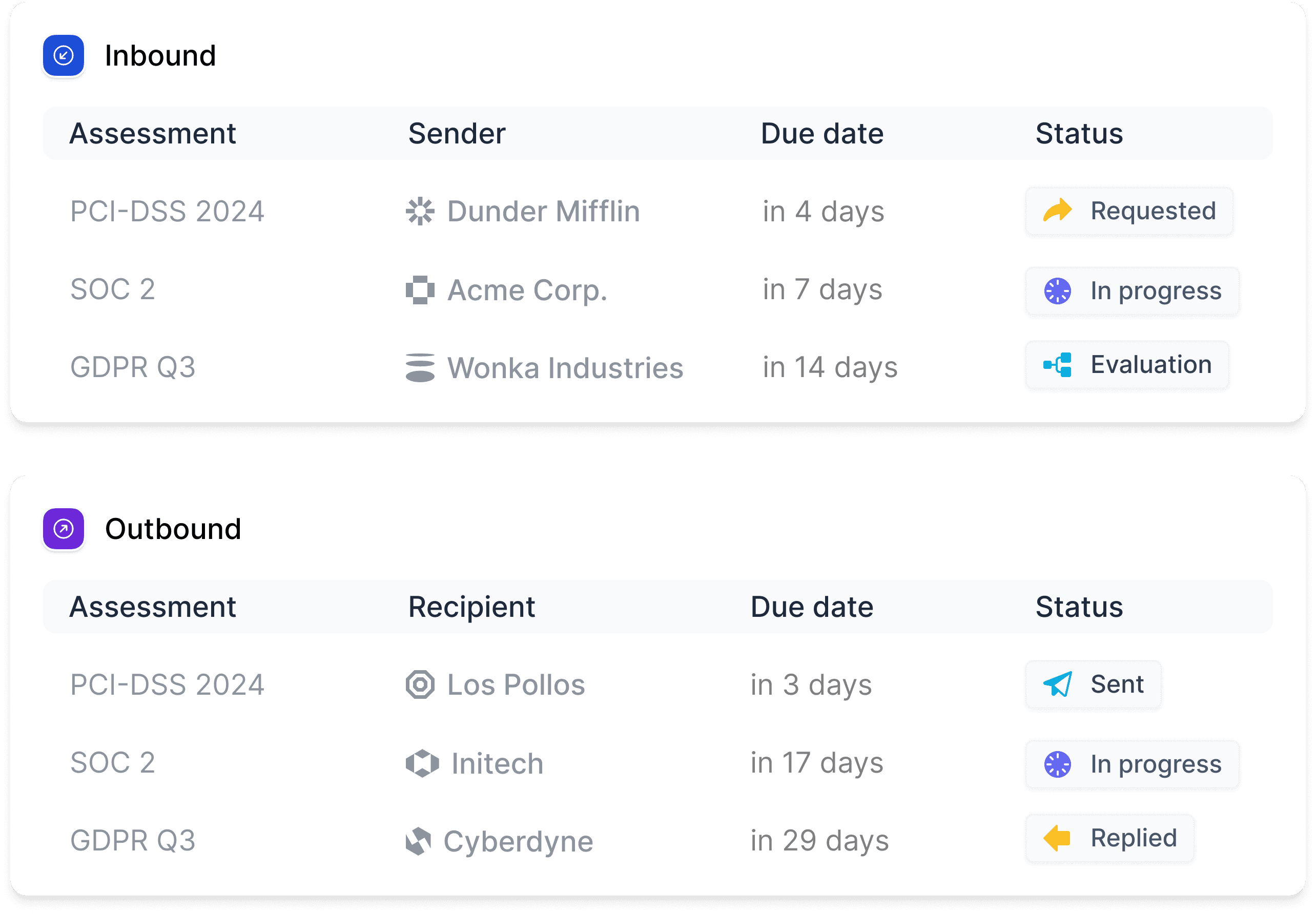Select the PCI-DSS 2024 inbound assessment row
1316x914 pixels.
(658, 210)
